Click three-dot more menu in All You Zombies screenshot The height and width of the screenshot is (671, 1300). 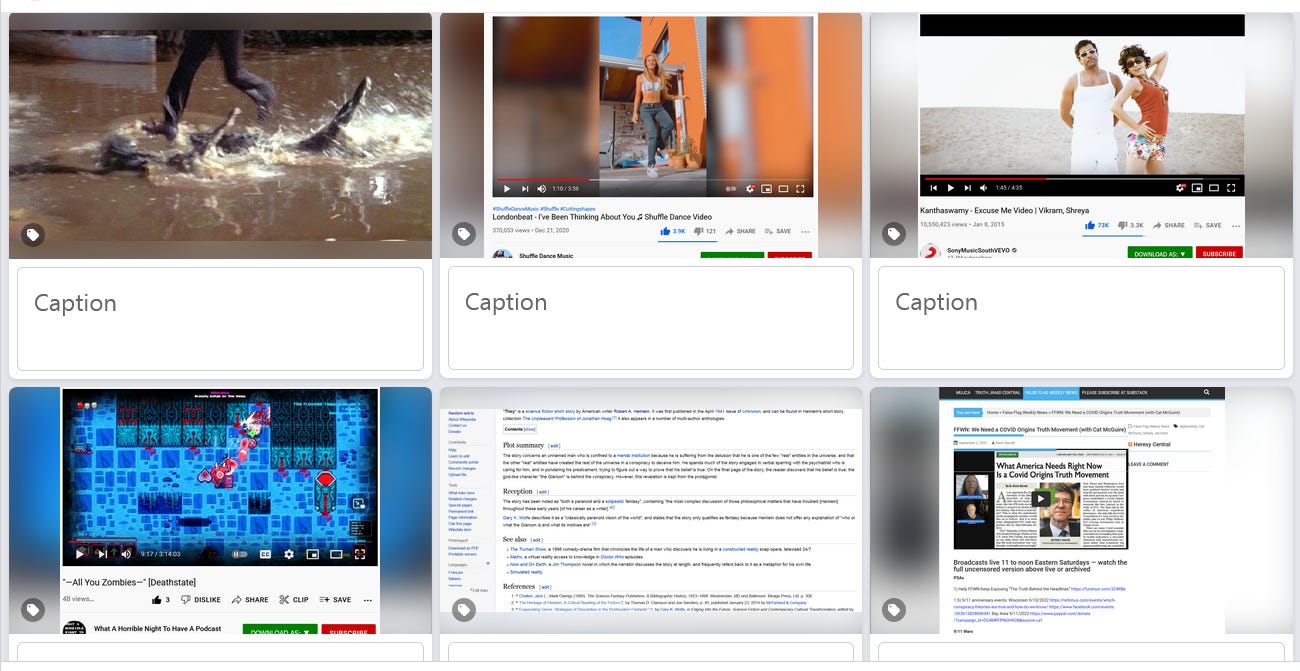368,600
